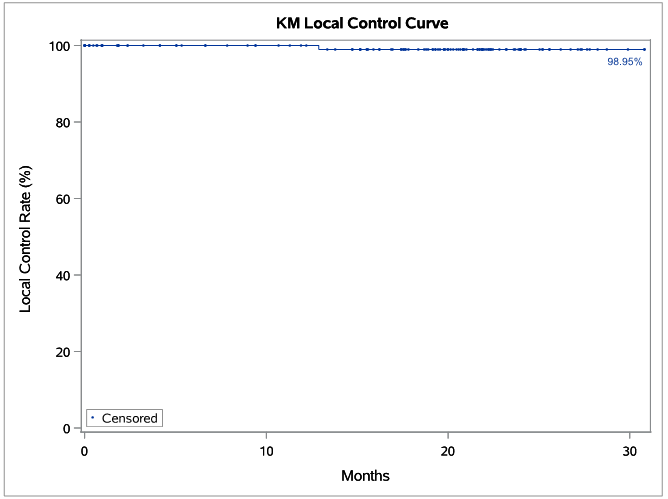
Task: Click the 'Censored' legend text
Action: coord(130,418)
